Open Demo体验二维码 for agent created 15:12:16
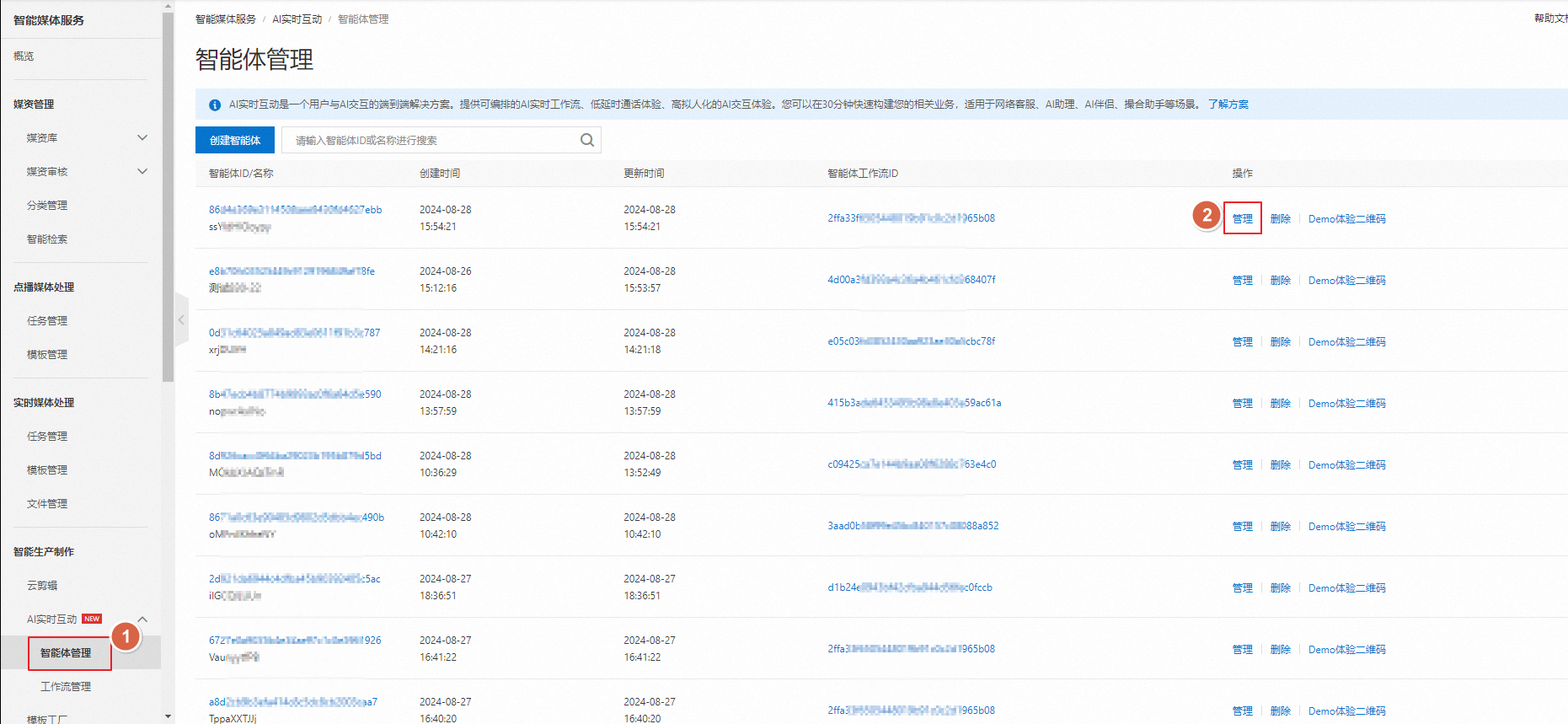The image size is (1568, 724). pyautogui.click(x=1347, y=280)
